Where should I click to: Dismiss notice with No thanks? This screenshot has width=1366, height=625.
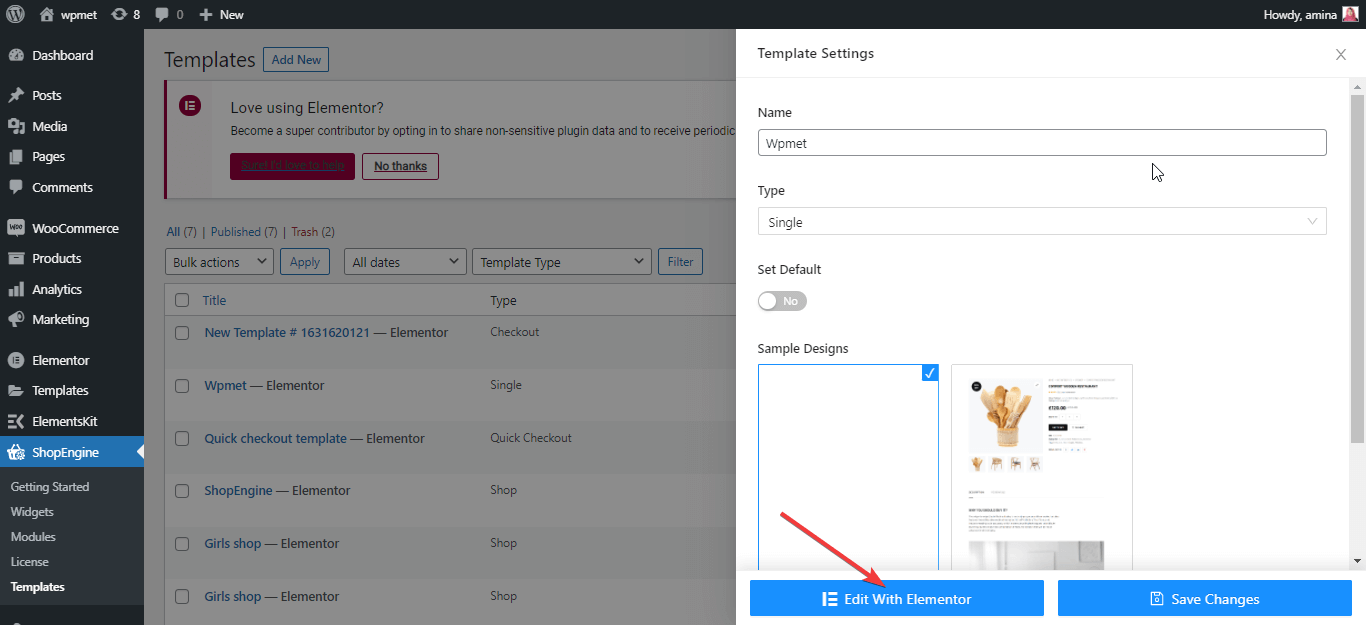(x=400, y=166)
